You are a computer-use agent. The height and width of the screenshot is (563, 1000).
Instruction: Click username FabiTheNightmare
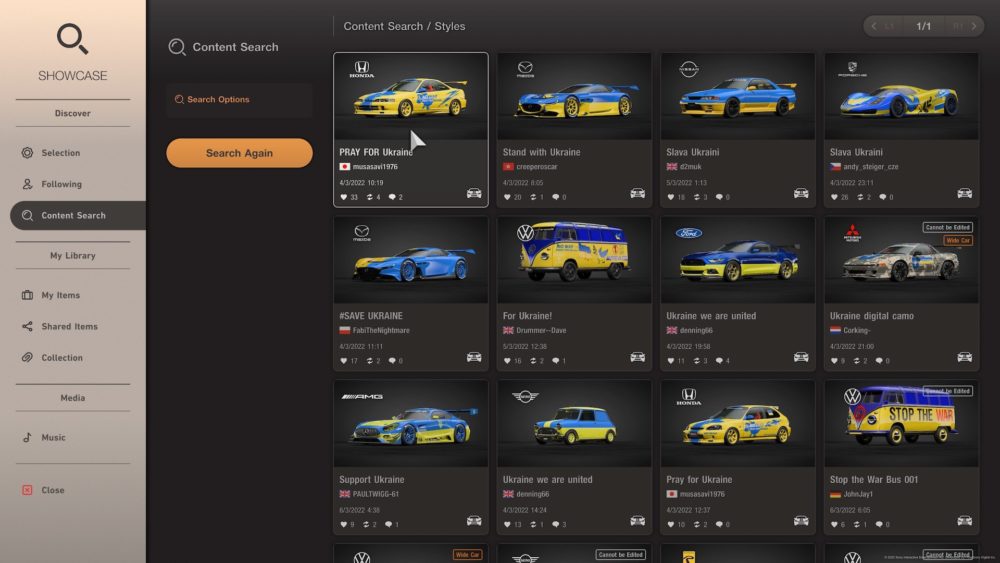coord(381,330)
